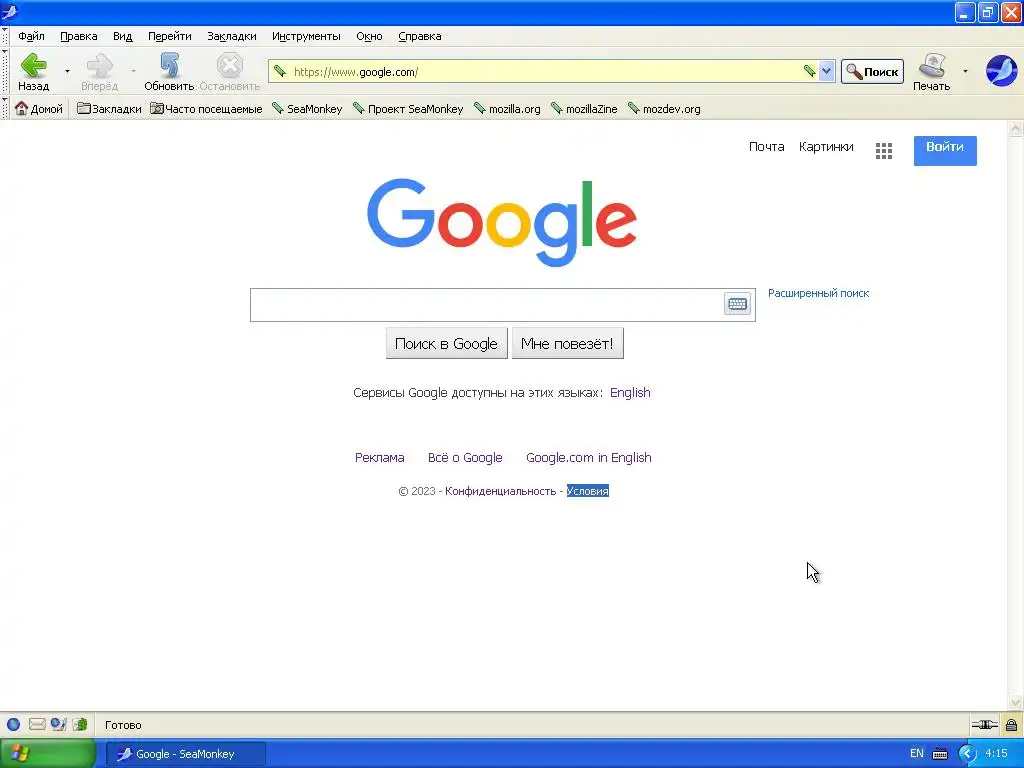
Task: Click the vertical scrollbar up arrow
Action: pyautogui.click(x=1016, y=129)
